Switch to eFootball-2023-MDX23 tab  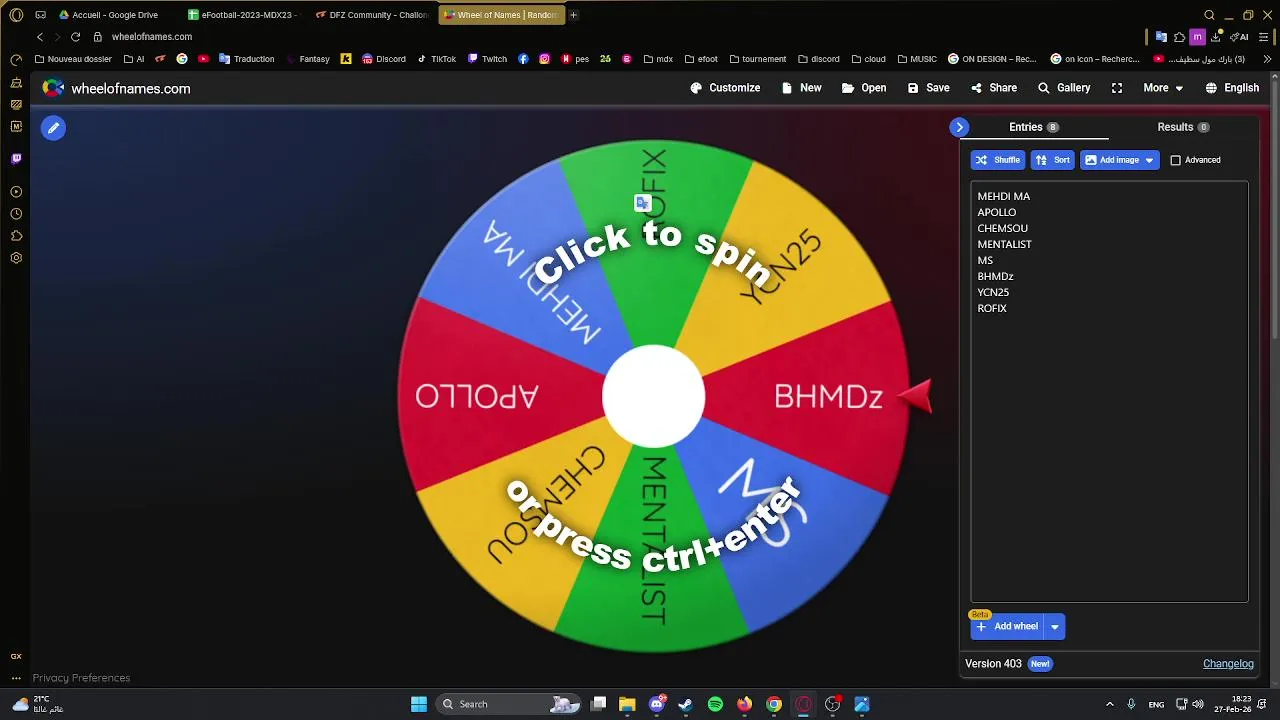point(244,15)
